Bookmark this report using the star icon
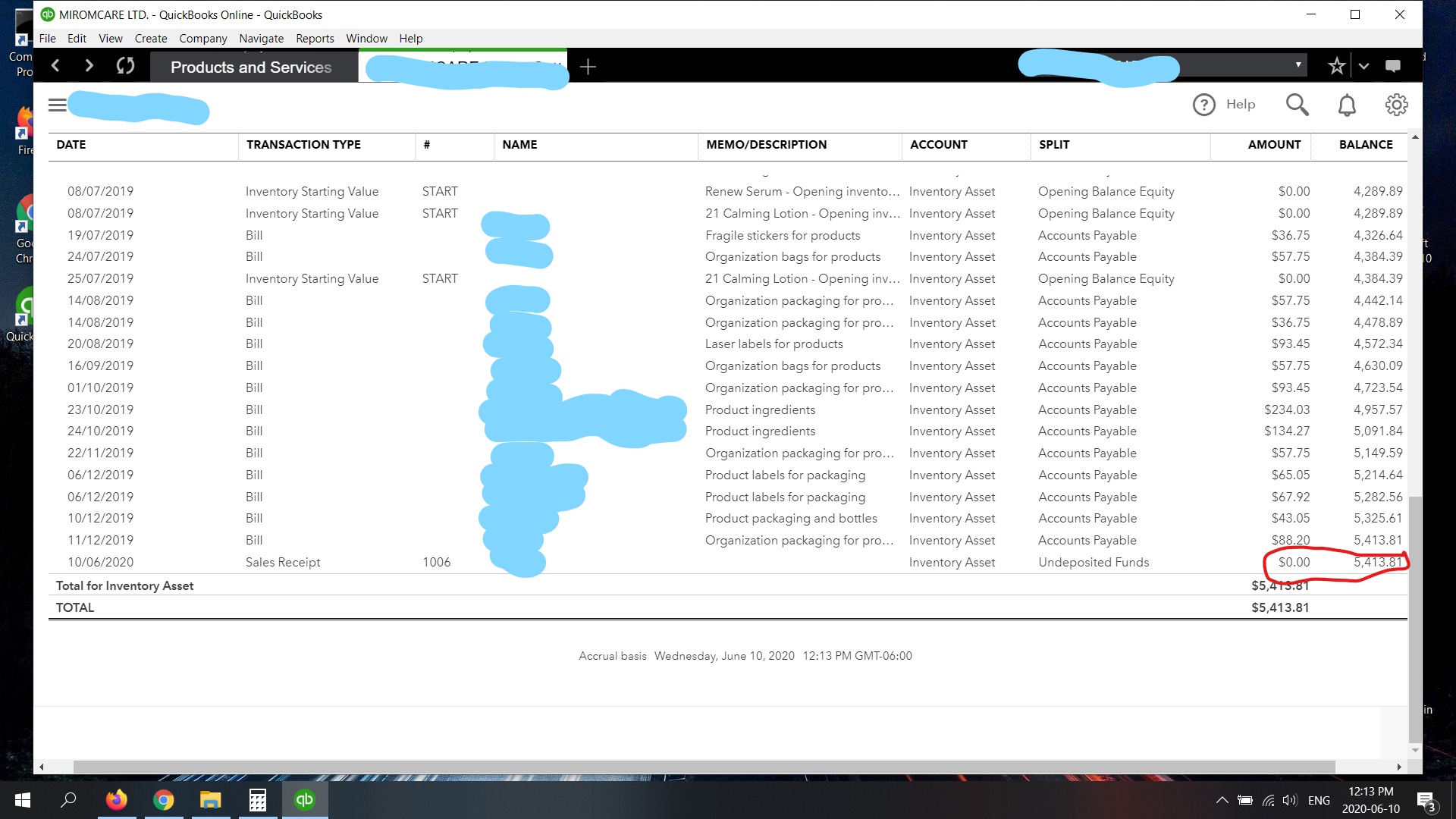This screenshot has height=819, width=1456. click(1336, 66)
